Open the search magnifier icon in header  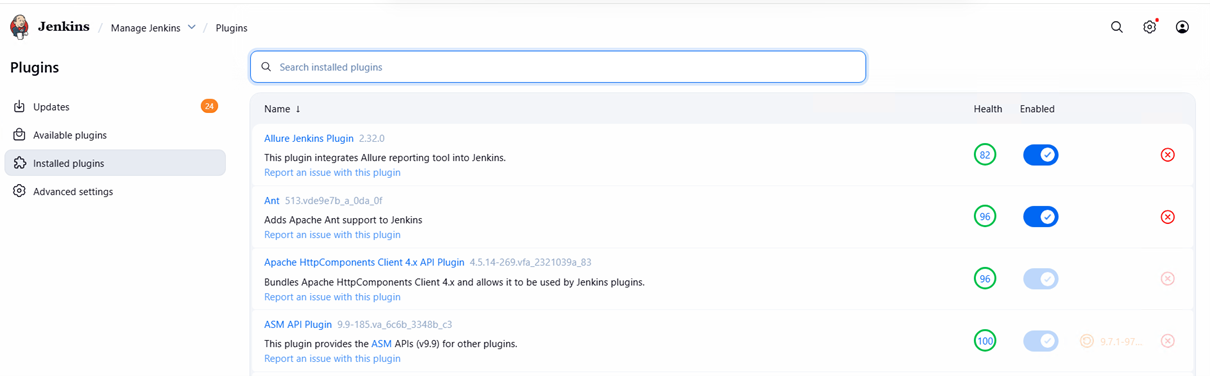(1117, 27)
